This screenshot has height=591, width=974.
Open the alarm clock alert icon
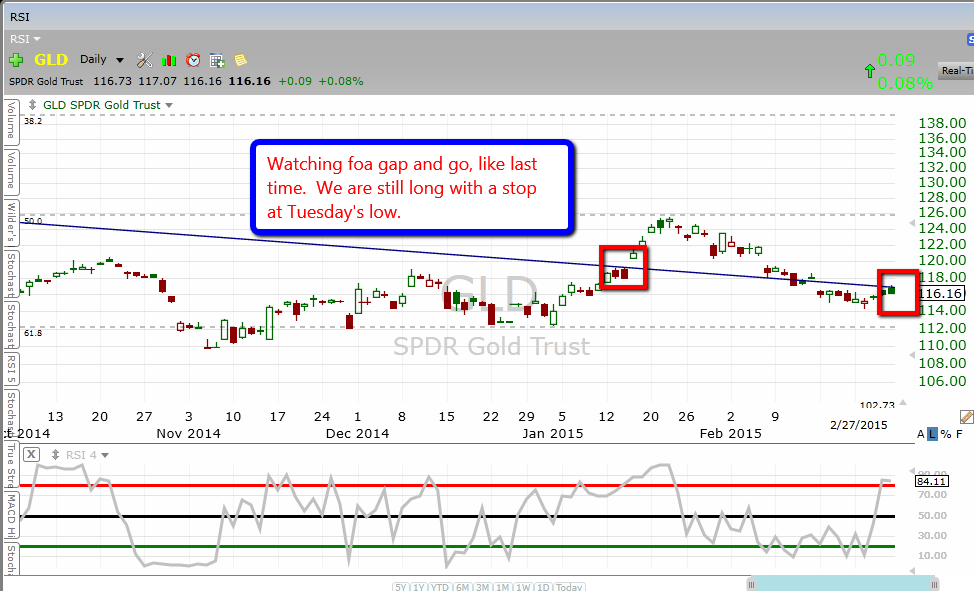pyautogui.click(x=193, y=60)
